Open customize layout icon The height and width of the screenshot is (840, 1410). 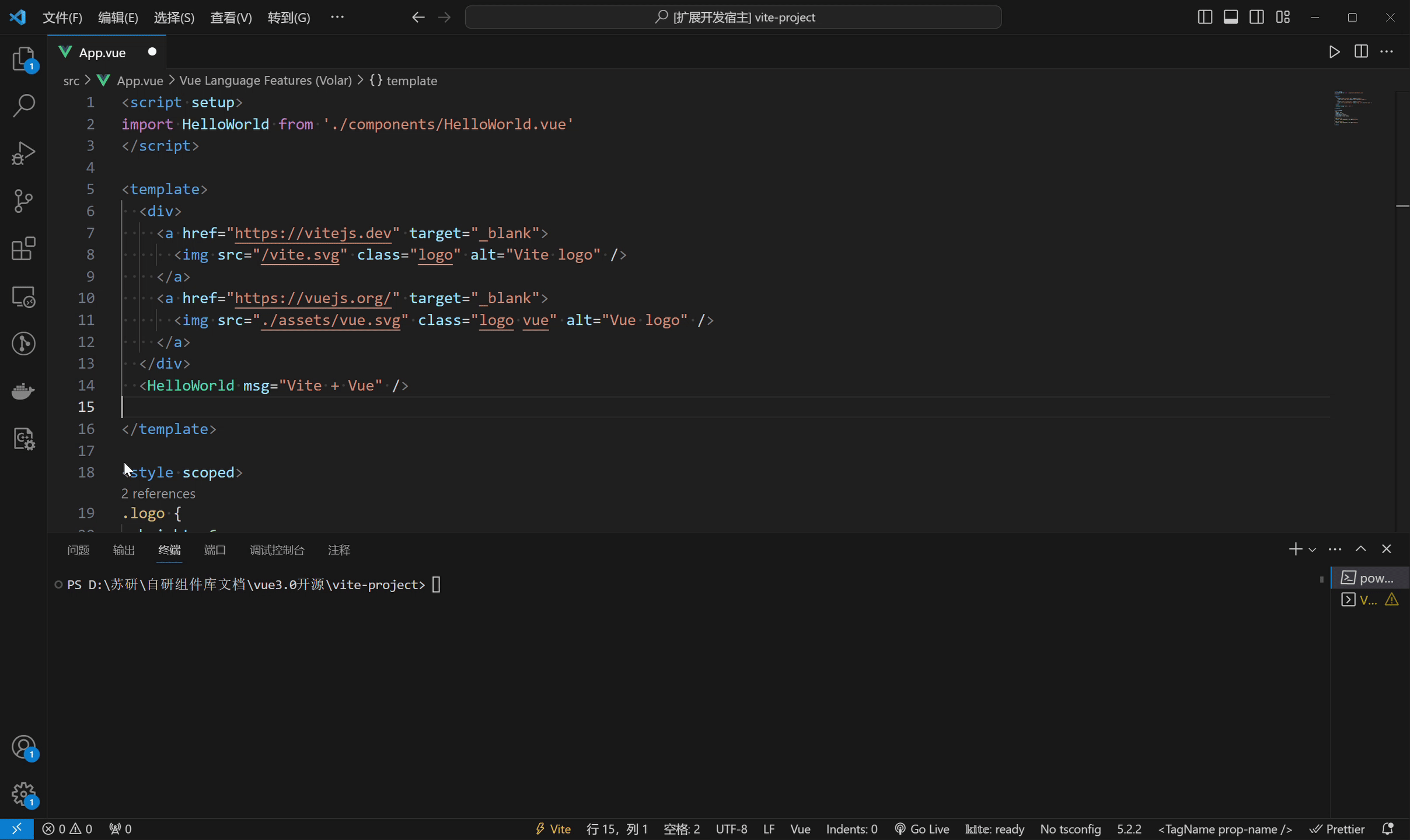[1283, 17]
